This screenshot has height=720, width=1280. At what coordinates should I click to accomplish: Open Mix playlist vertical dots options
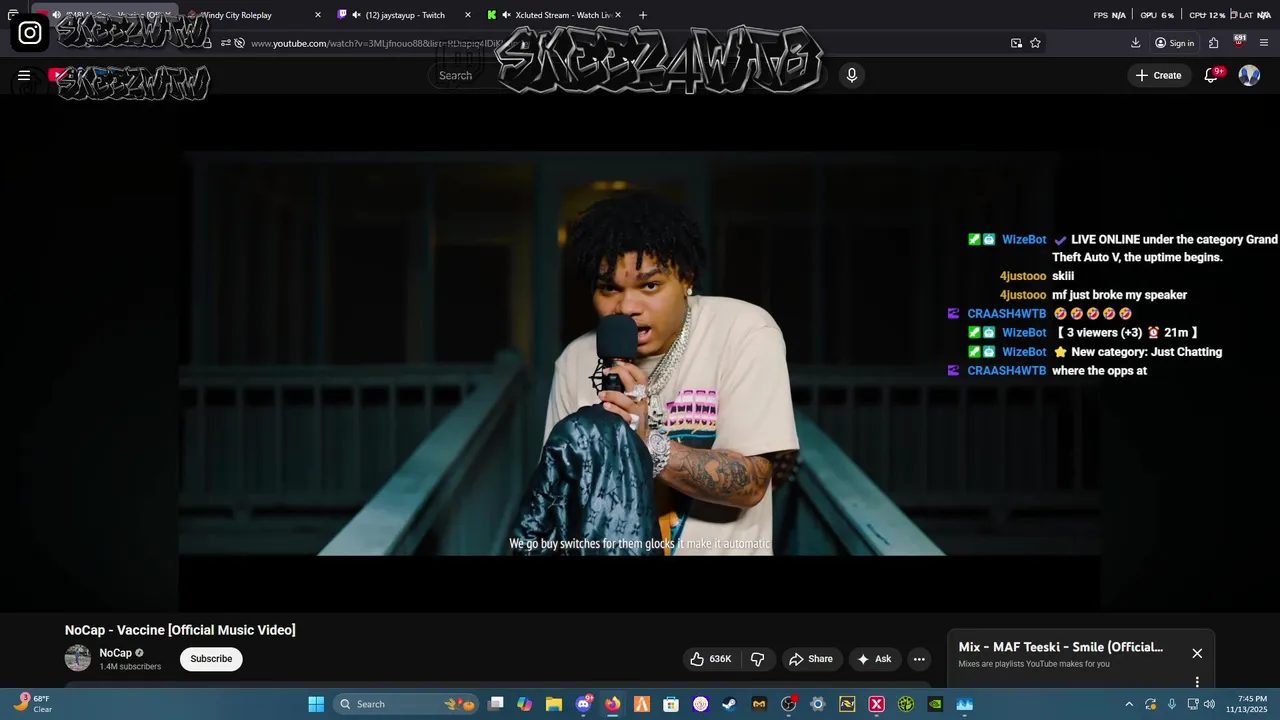tap(1197, 682)
